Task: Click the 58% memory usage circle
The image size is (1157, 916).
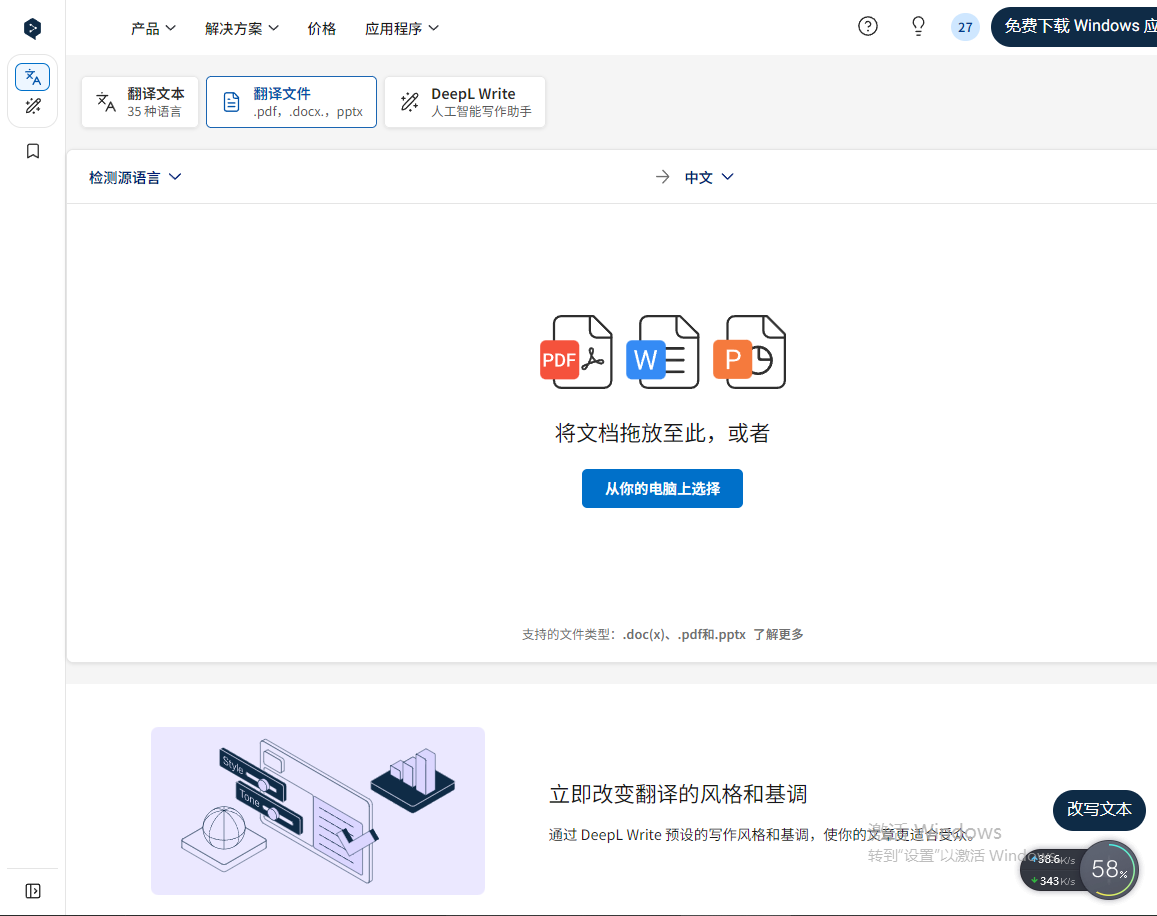Action: tap(1109, 869)
